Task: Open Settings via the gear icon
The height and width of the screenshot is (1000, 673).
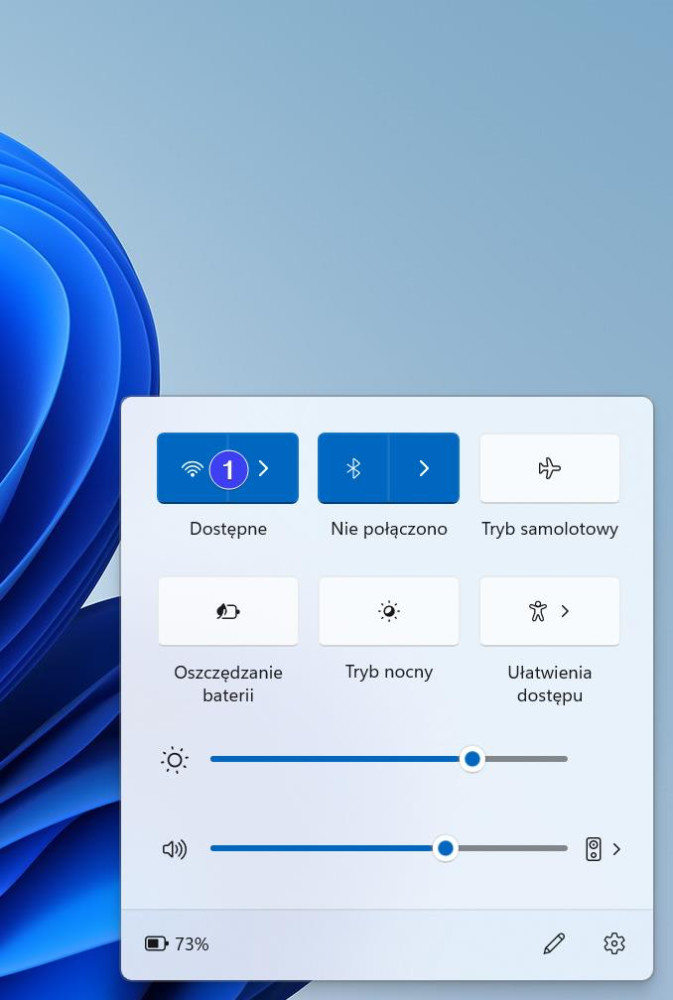Action: point(614,943)
